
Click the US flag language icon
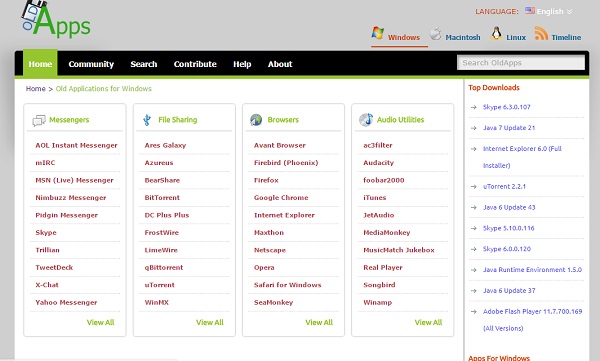(x=530, y=10)
